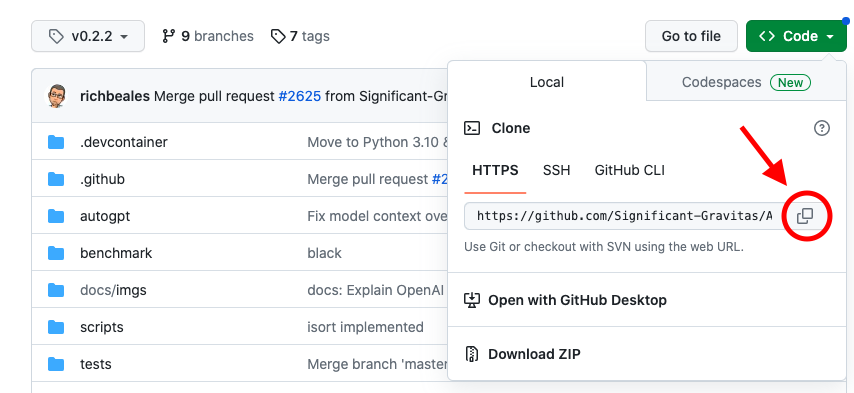
Task: Open the autogpt folder
Action: point(105,217)
